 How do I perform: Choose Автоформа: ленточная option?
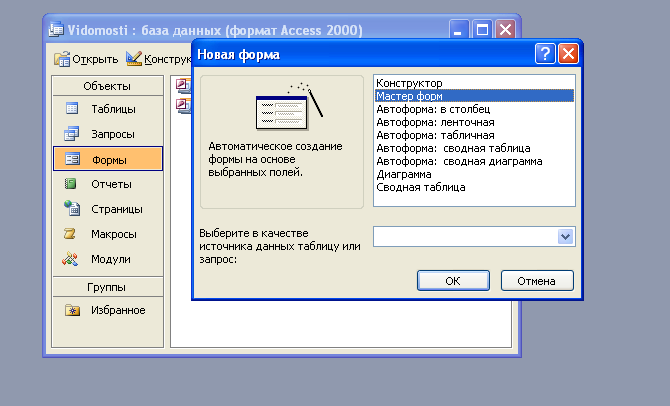(474, 122)
